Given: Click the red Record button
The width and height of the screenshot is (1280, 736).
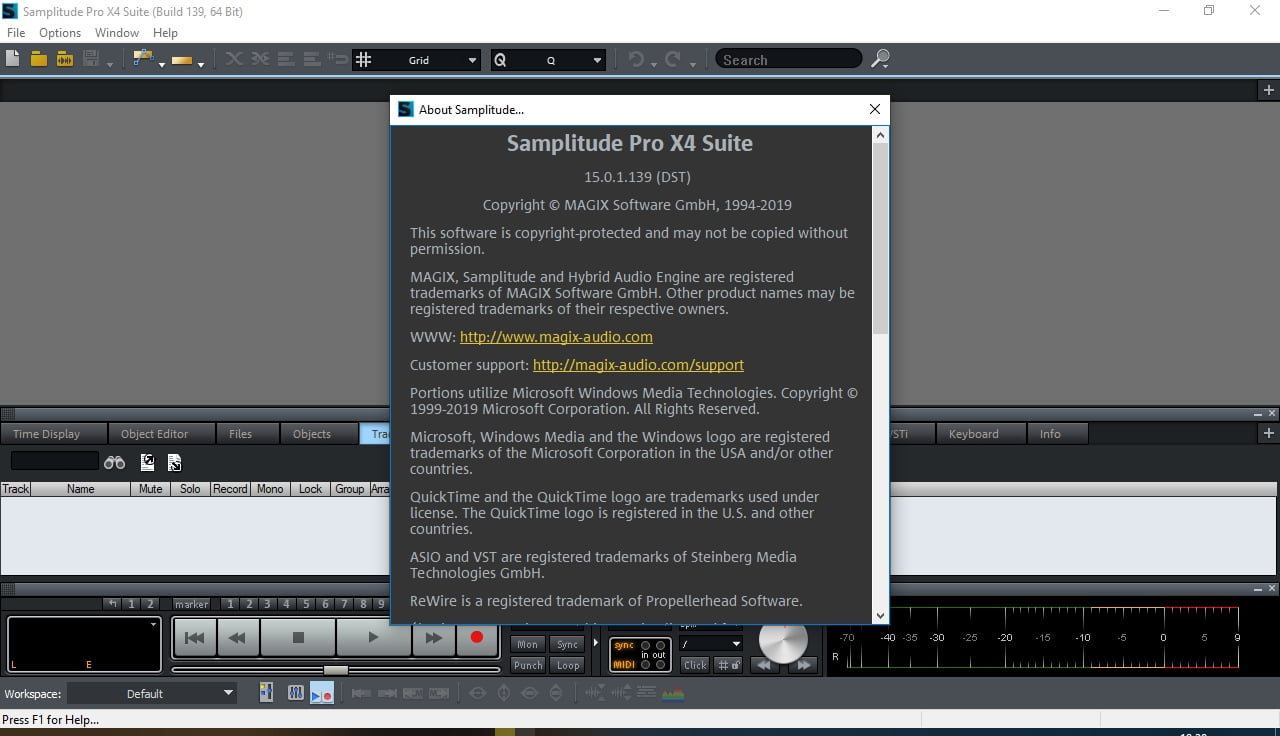Looking at the screenshot, I should (477, 637).
